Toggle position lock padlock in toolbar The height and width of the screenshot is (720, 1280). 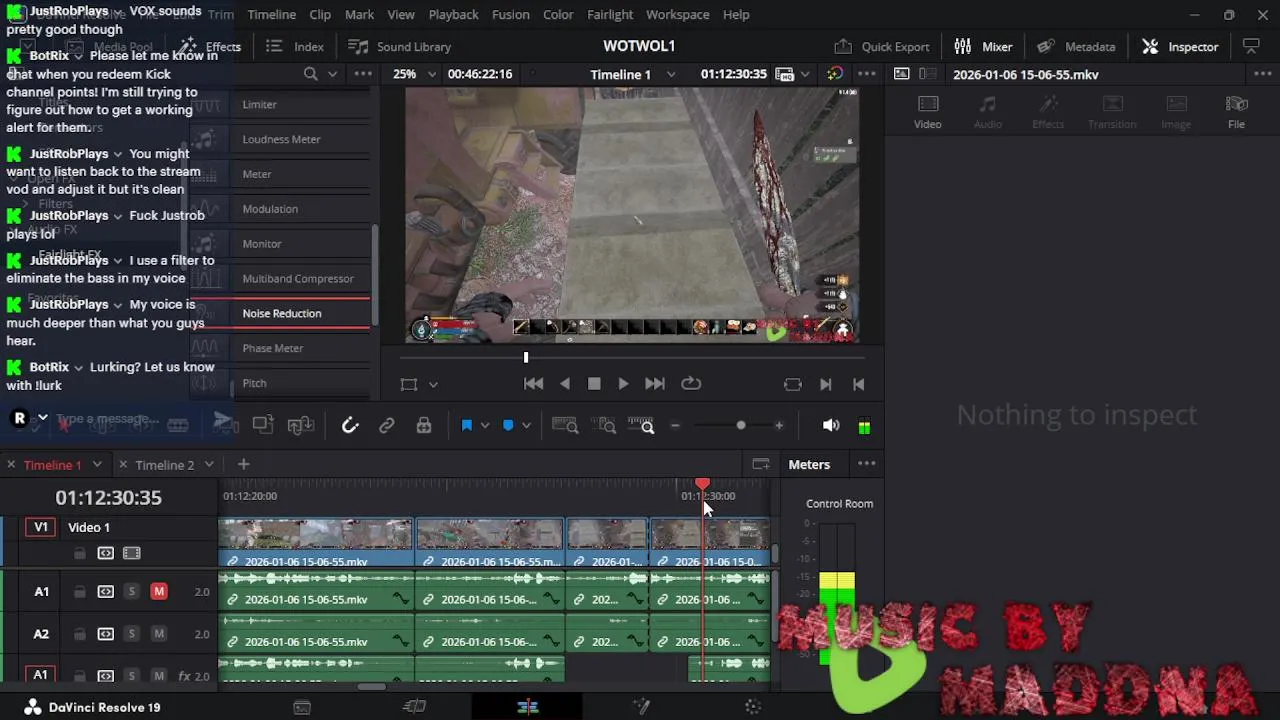tap(424, 425)
